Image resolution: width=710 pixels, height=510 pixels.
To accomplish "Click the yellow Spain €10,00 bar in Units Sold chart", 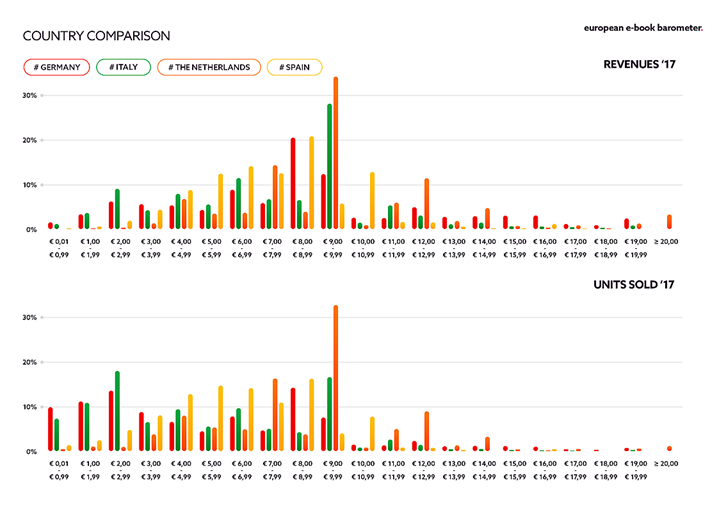I will click(372, 434).
